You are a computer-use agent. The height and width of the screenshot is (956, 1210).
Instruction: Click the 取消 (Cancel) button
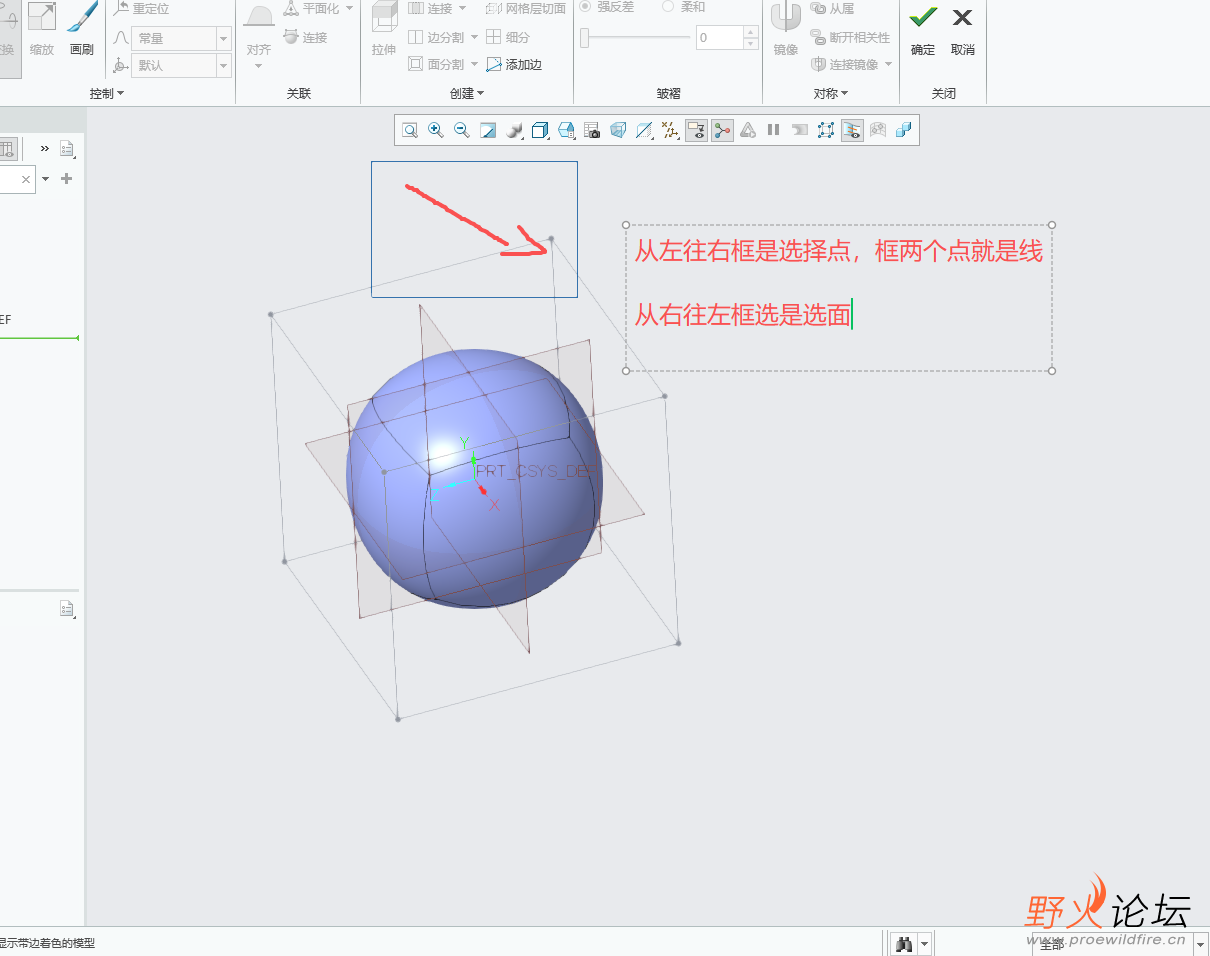(x=962, y=30)
